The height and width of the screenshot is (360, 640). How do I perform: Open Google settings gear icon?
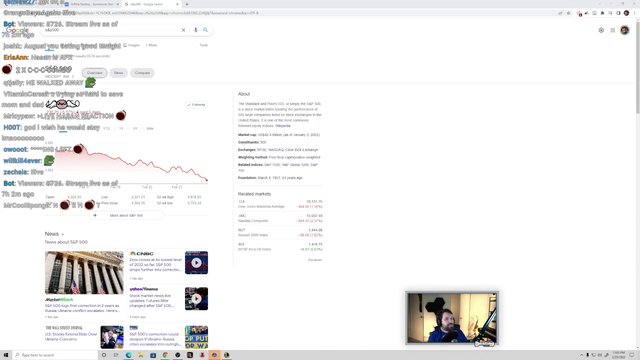(x=601, y=30)
